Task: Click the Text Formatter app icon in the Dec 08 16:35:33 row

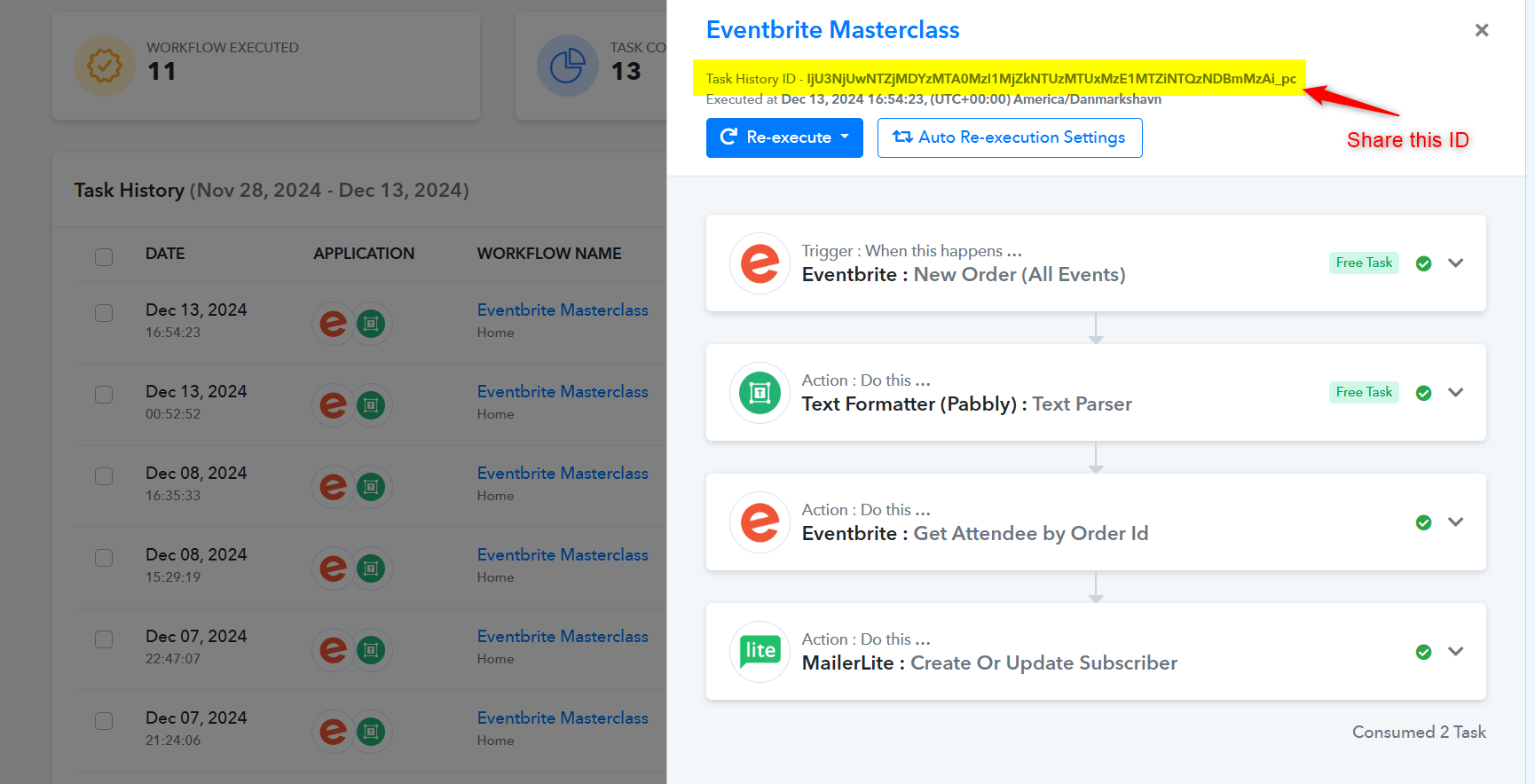Action: click(x=372, y=487)
